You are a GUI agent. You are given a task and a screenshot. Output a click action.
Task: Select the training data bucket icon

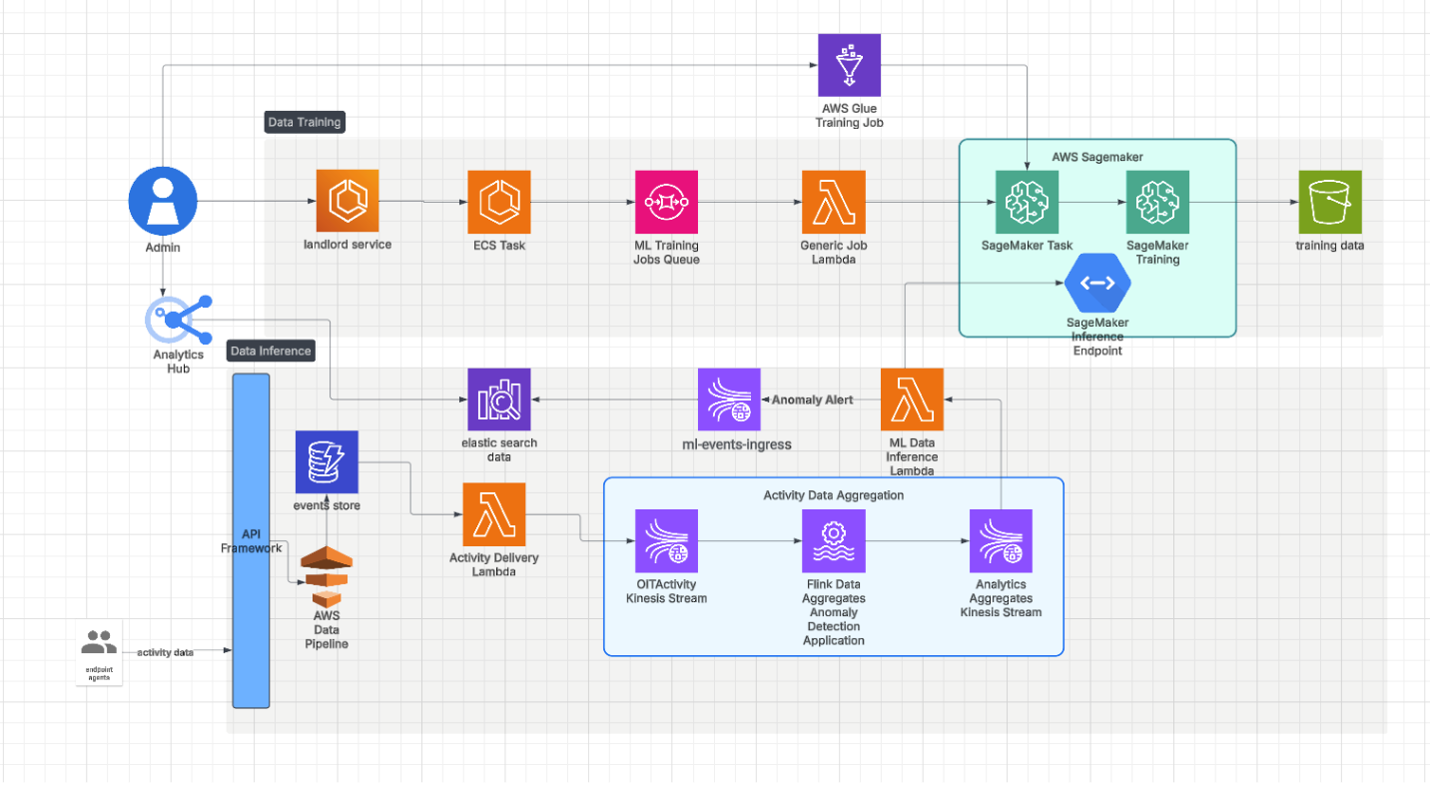[x=1330, y=200]
